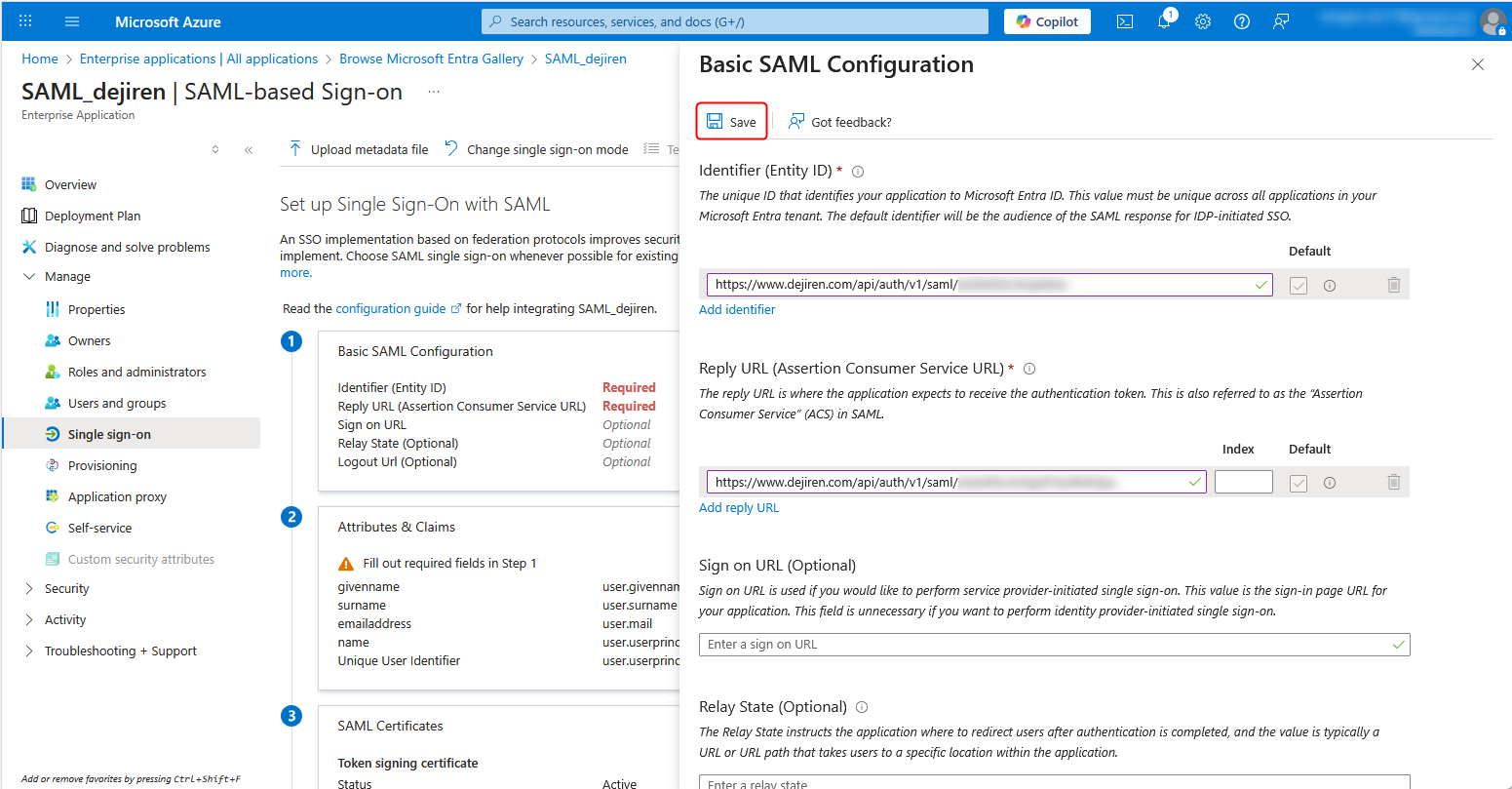The image size is (1512, 789).
Task: Open the help question mark menu
Action: [1242, 21]
